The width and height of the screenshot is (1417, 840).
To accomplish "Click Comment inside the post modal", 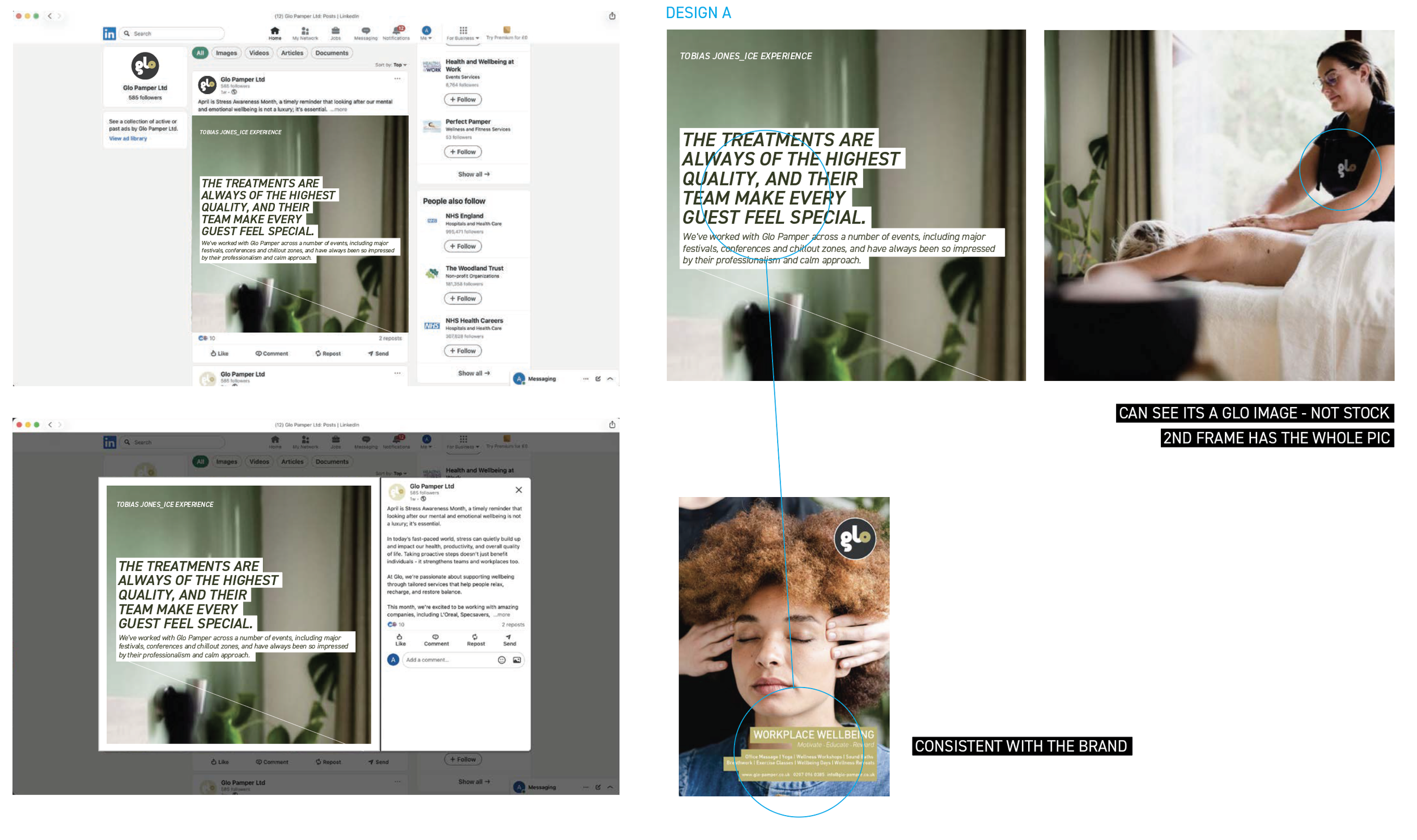I will [436, 640].
